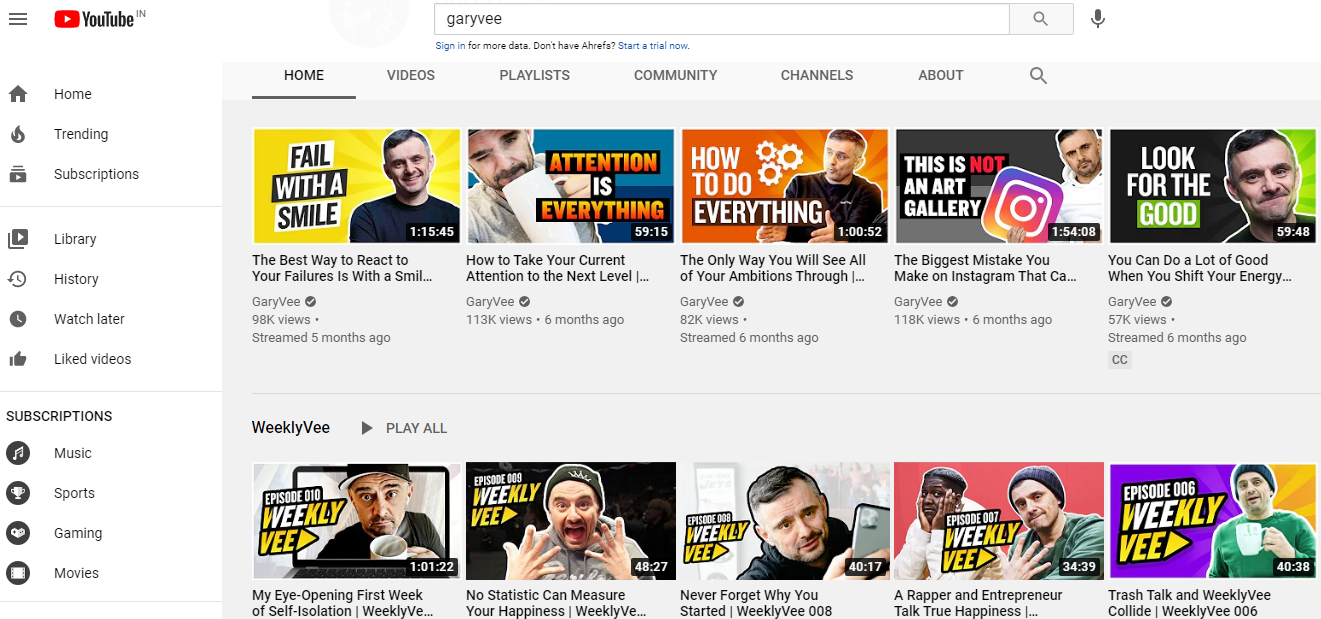Image resolution: width=1321 pixels, height=619 pixels.
Task: Open channel search magnifier in tab bar
Action: [1038, 76]
